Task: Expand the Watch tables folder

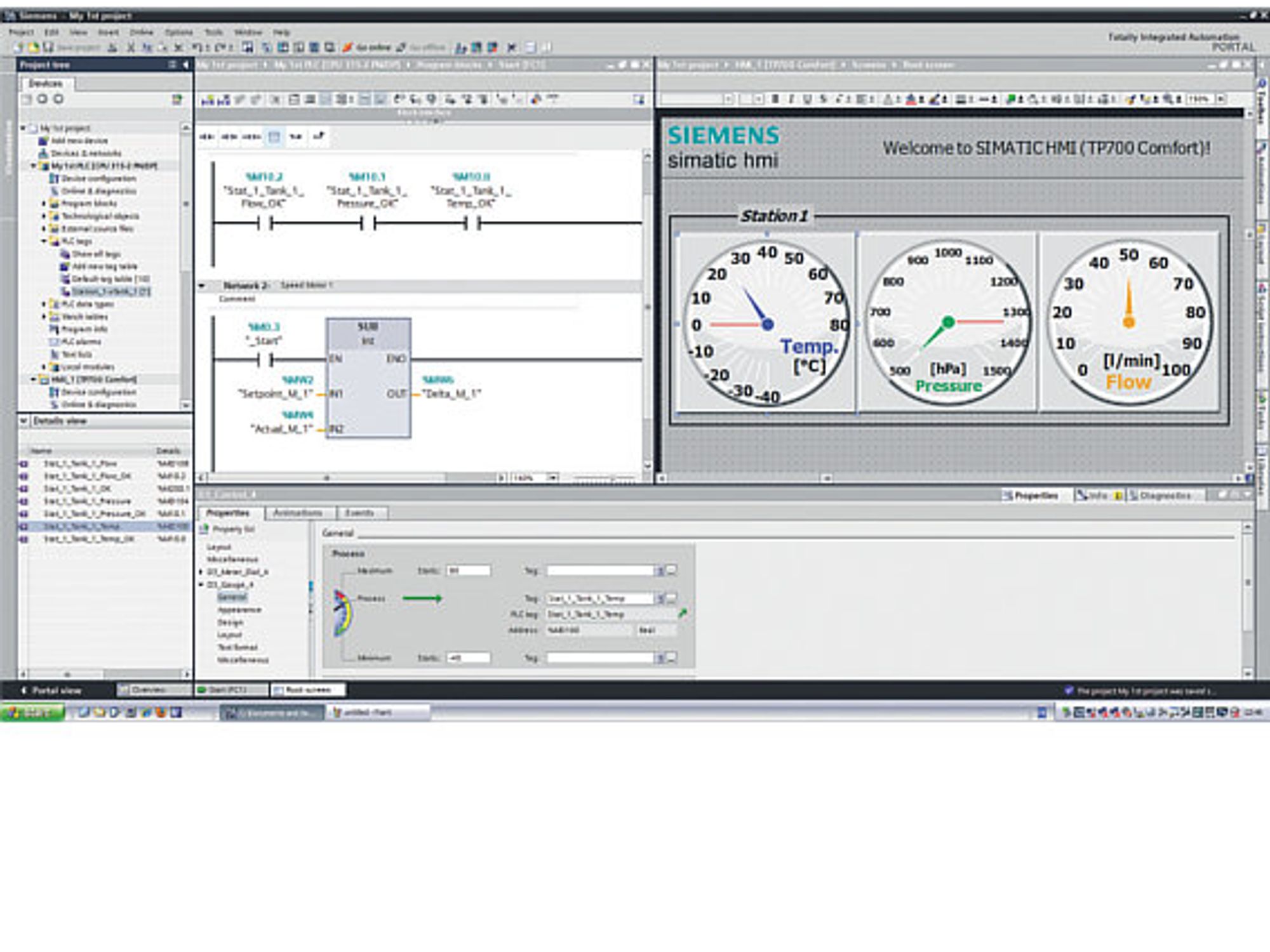Action: [44, 317]
